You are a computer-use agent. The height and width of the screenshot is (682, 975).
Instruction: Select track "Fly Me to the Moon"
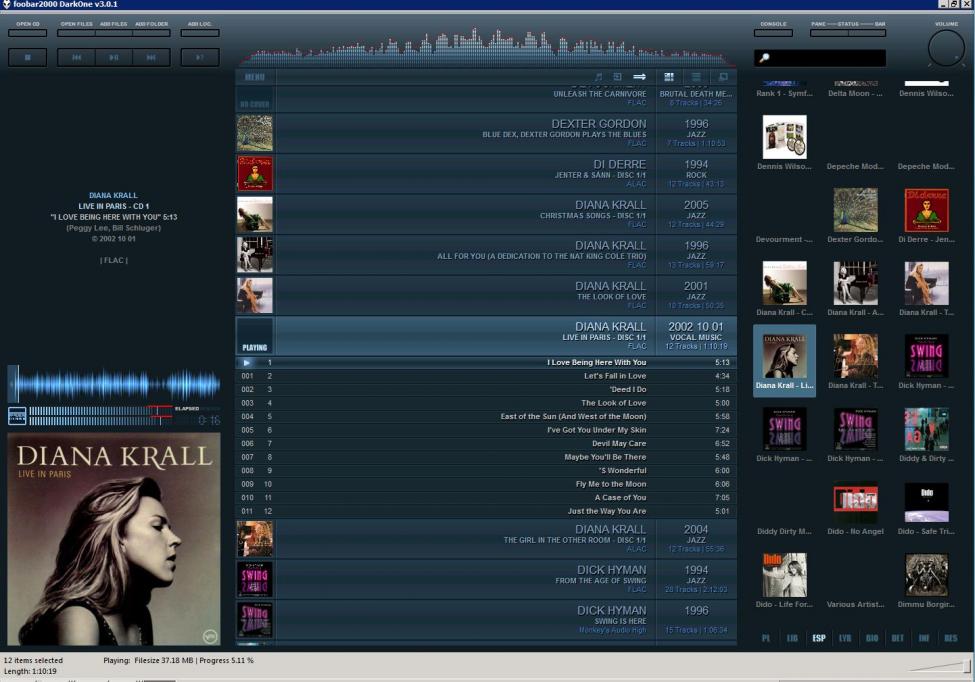click(x=486, y=484)
